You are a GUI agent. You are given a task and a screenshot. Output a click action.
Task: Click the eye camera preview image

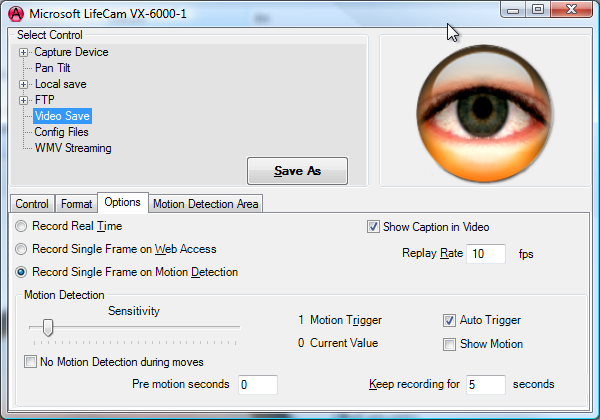(x=466, y=109)
